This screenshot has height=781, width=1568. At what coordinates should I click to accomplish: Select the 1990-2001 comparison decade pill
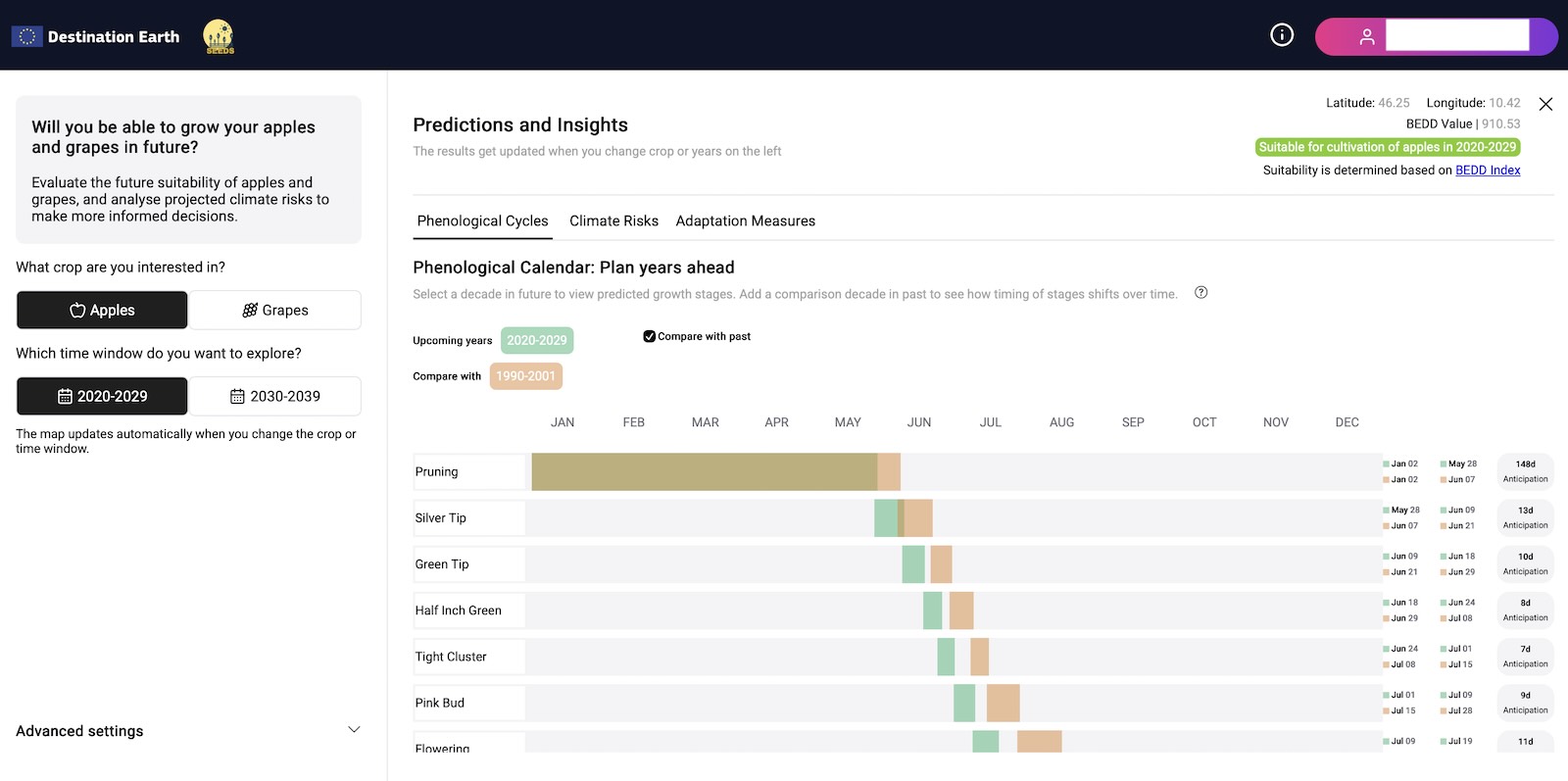(526, 375)
